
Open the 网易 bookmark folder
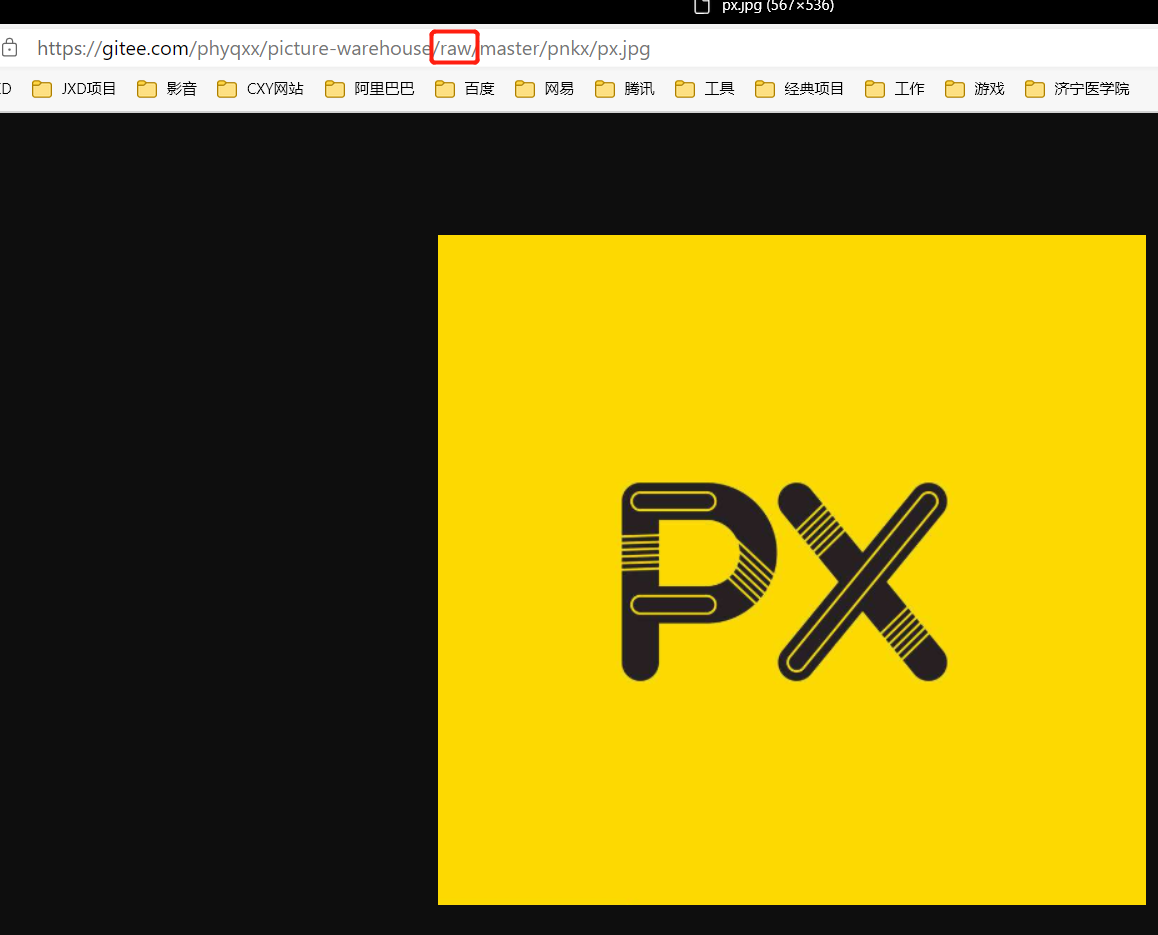pos(544,89)
